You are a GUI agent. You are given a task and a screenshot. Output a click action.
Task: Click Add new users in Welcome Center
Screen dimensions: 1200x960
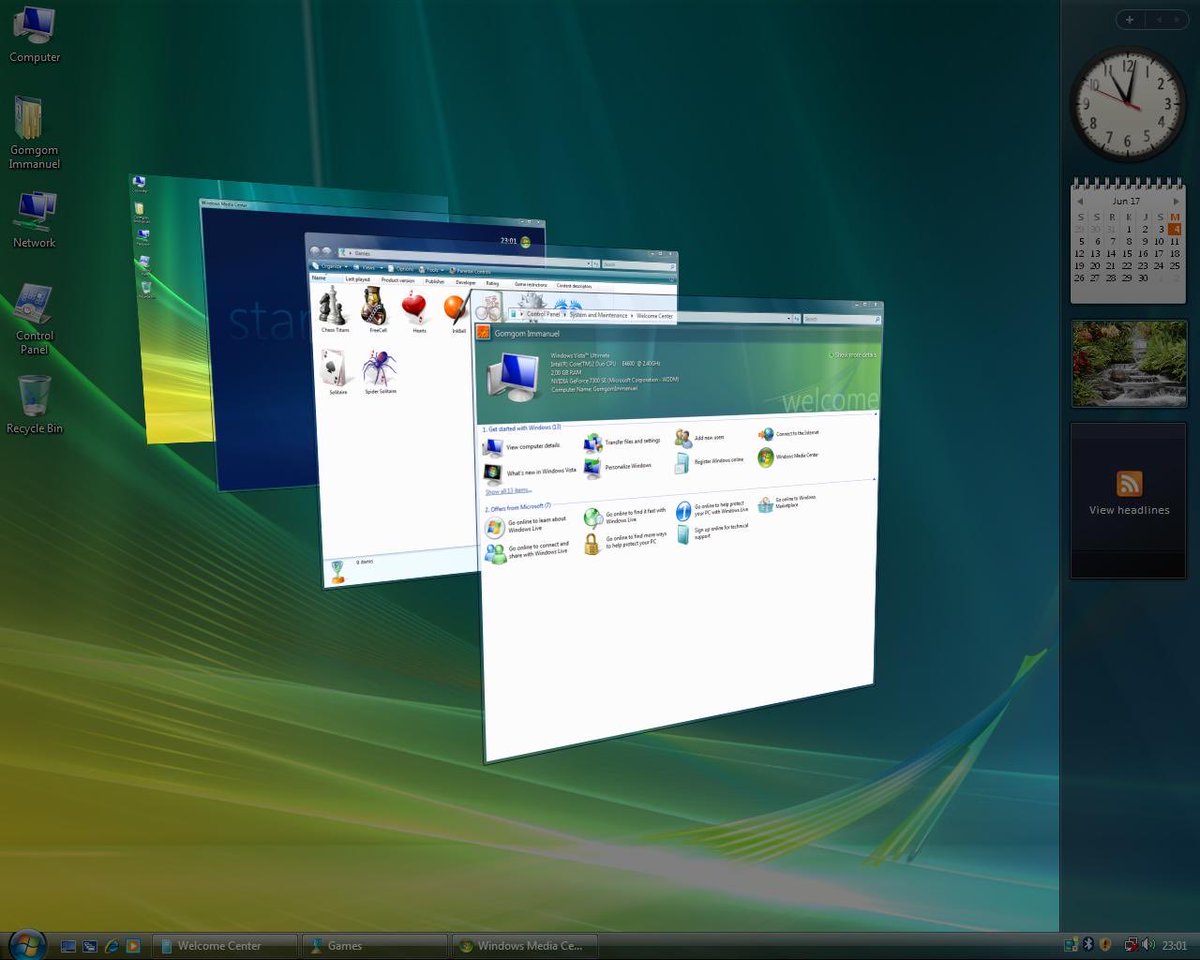click(699, 438)
